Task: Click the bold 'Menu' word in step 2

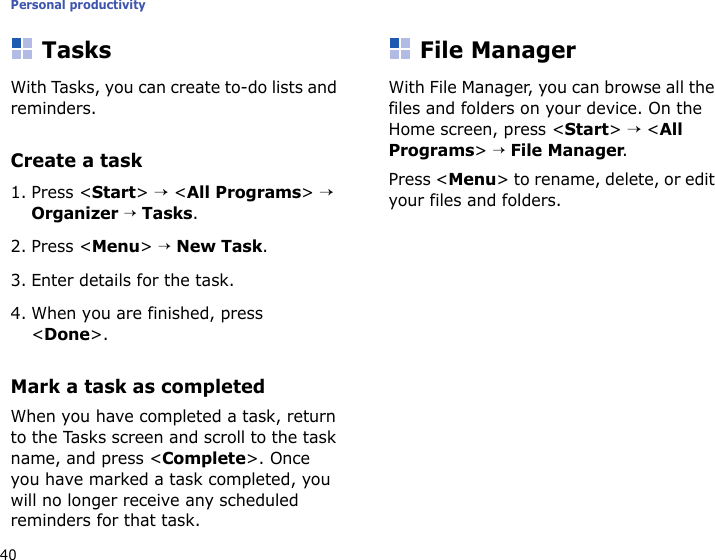Action: [x=115, y=246]
